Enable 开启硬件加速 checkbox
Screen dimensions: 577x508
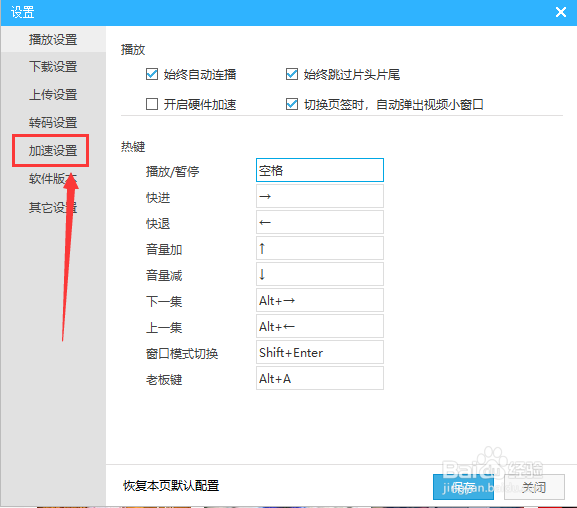click(152, 105)
